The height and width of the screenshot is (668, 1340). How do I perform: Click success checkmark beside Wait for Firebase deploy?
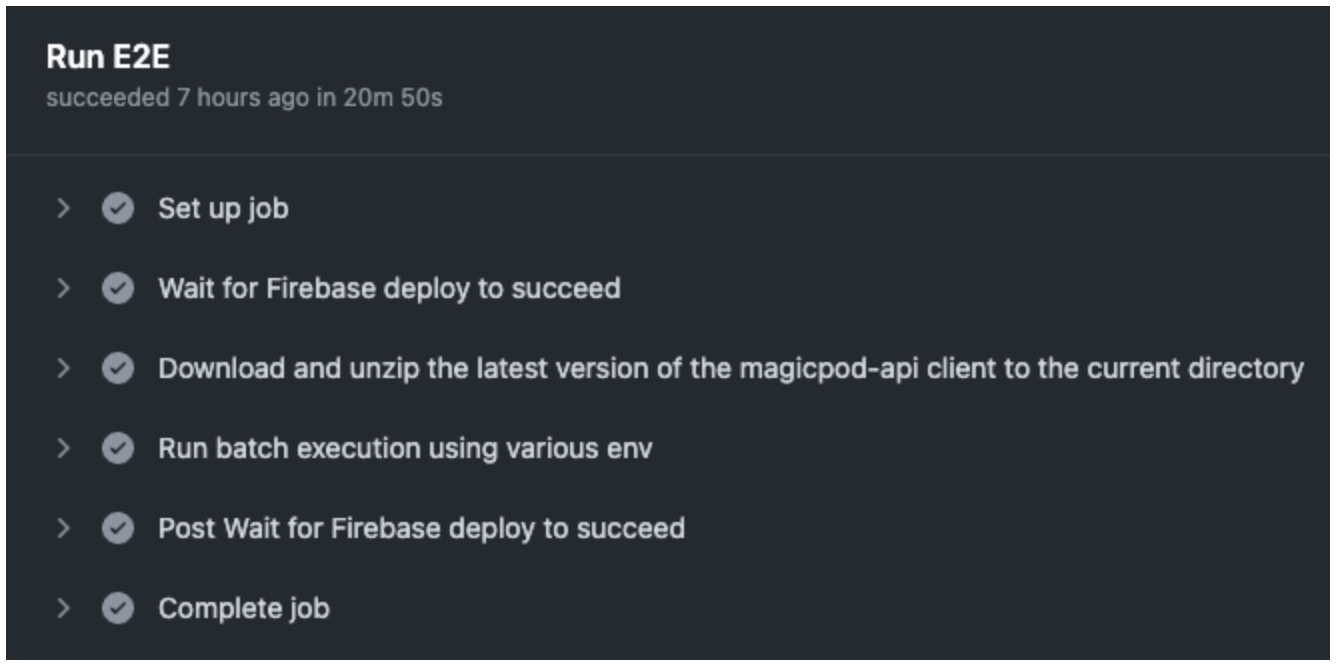118,289
